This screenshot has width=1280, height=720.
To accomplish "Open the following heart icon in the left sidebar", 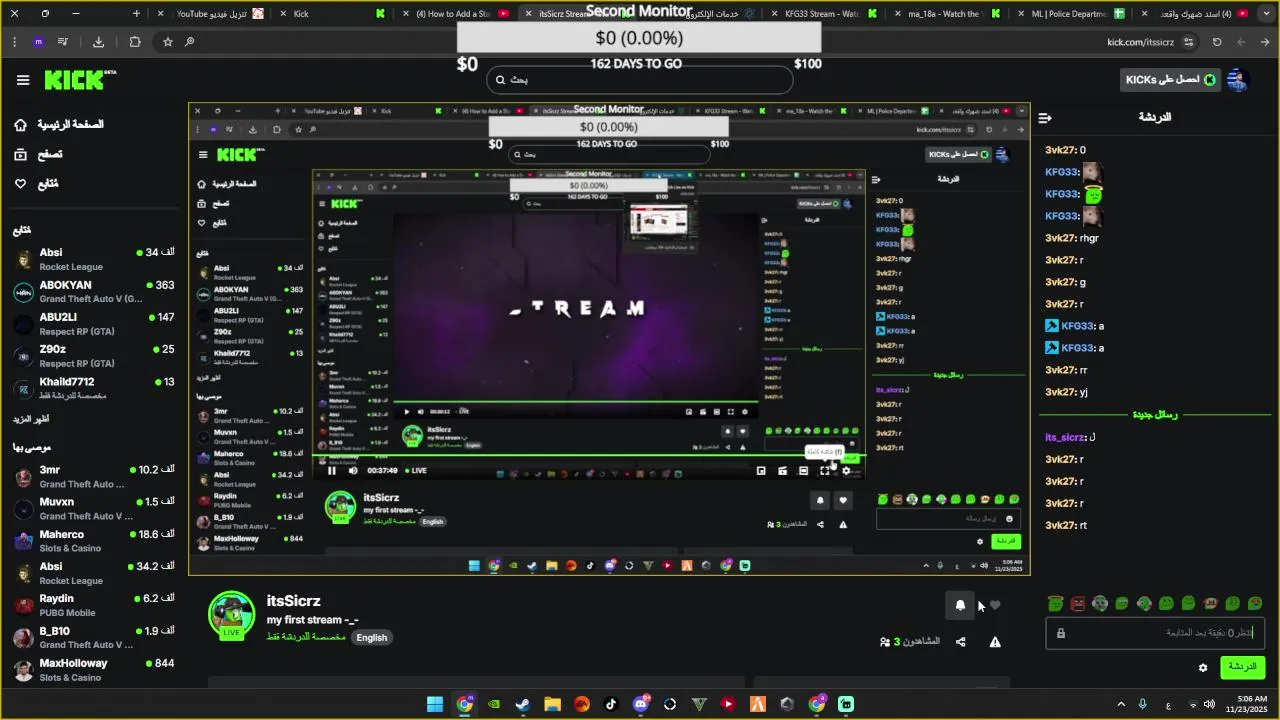I will click(21, 184).
